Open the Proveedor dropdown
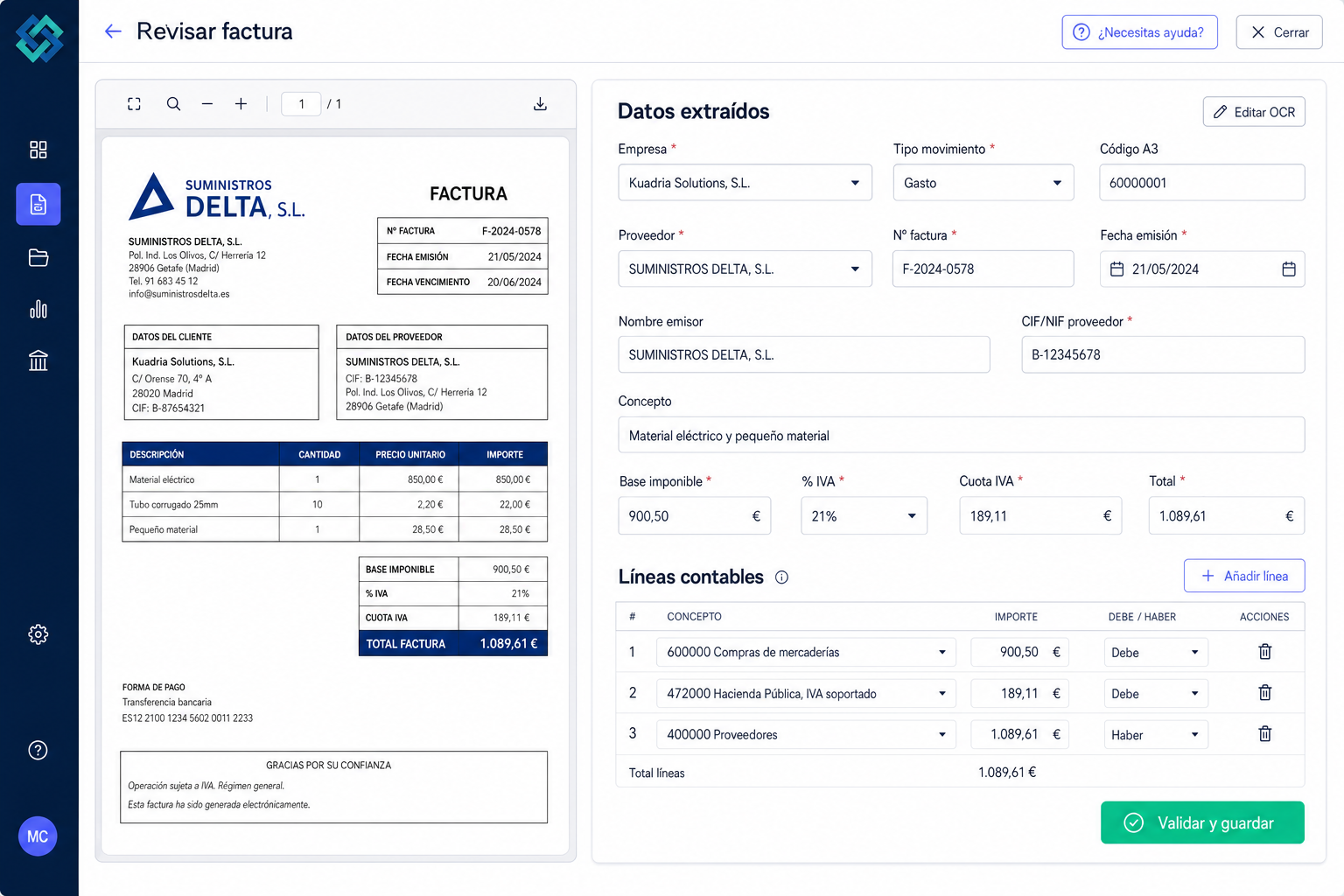The image size is (1344, 896). point(745,269)
